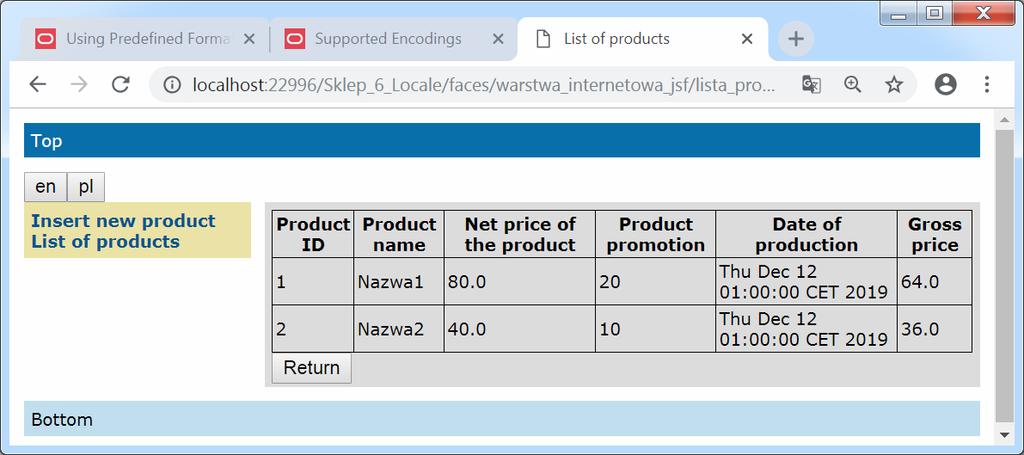1024x455 pixels.
Task: Switch to Supported Encodings tab
Action: pos(388,39)
